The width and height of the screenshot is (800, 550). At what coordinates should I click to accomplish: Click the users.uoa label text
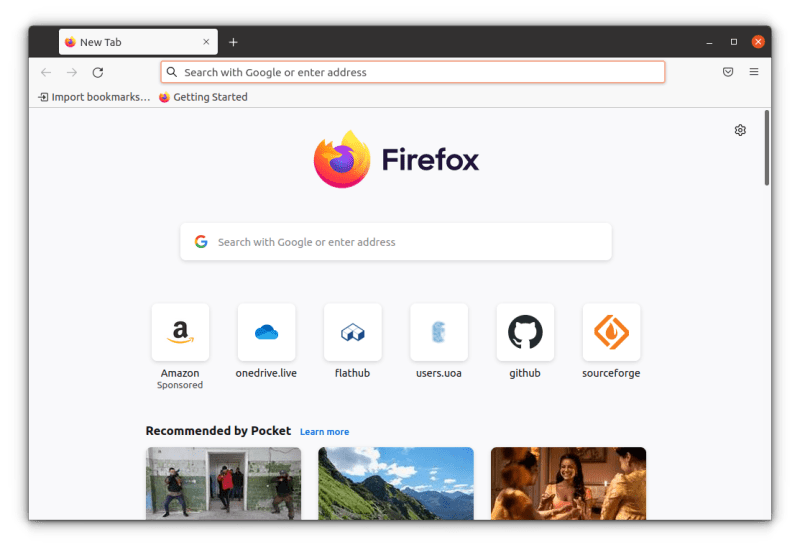tap(439, 373)
